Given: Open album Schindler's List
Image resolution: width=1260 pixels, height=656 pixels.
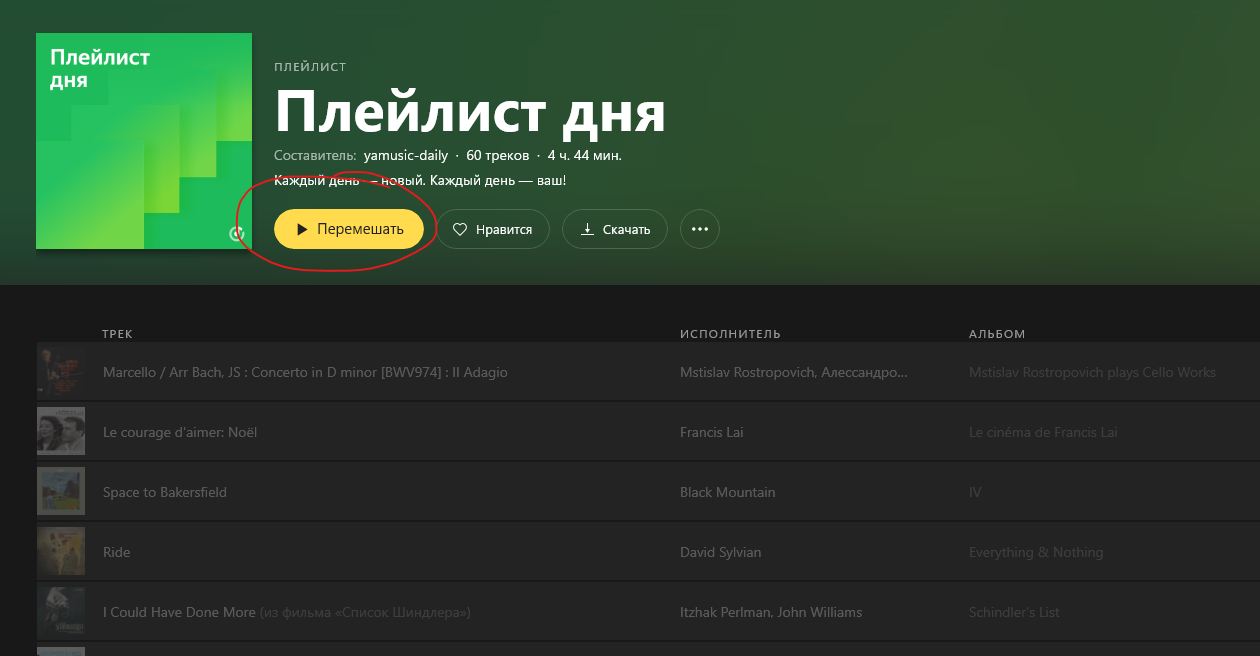Looking at the screenshot, I should 1014,612.
